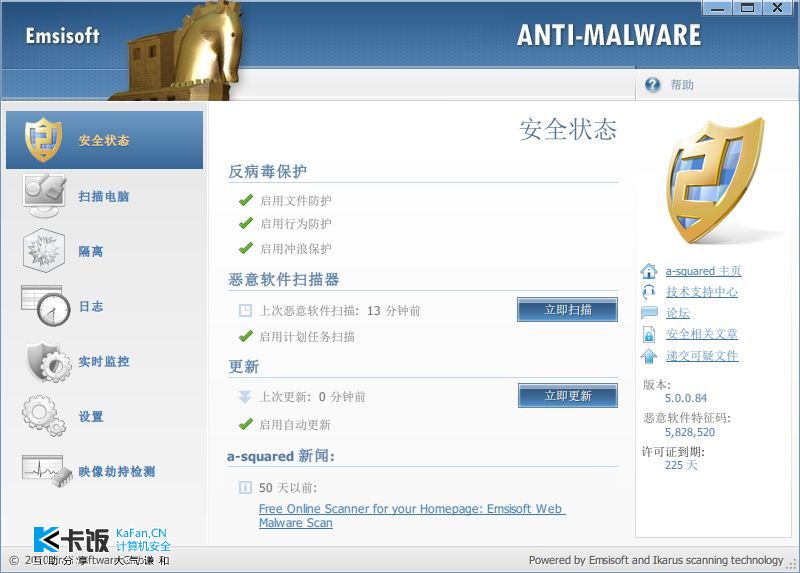The width and height of the screenshot is (800, 573).
Task: Open the 映像劫持检测 chip monitor icon
Action: 47,470
